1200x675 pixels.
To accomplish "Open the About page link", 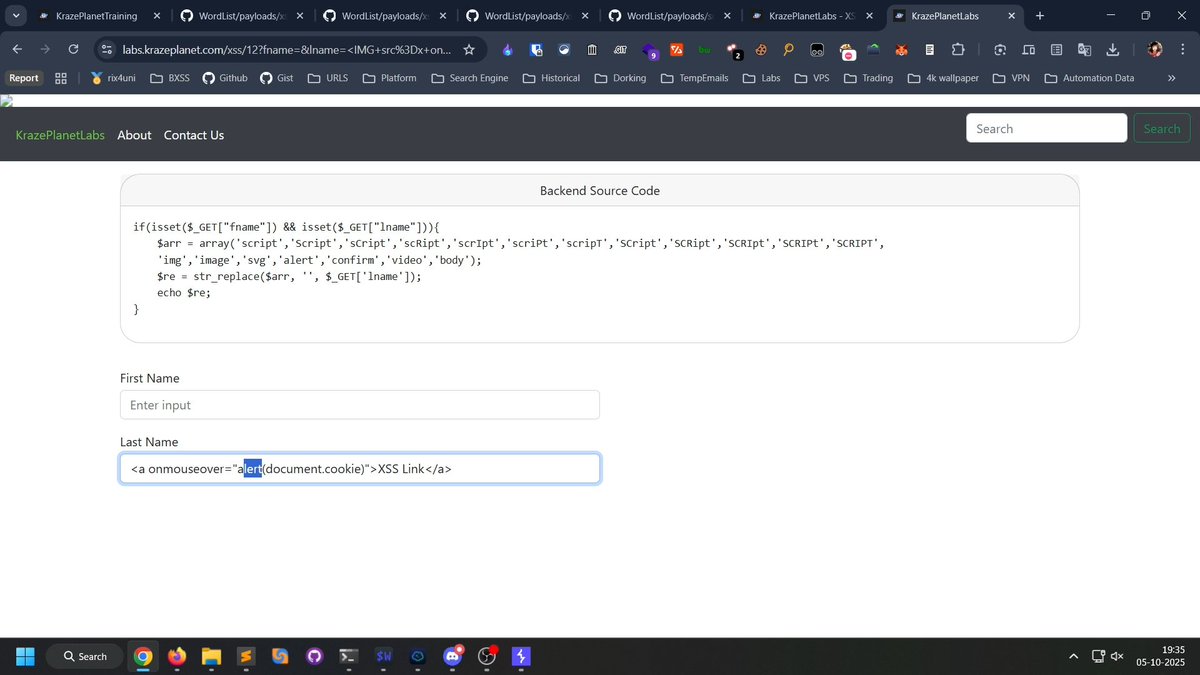I will click(x=134, y=135).
